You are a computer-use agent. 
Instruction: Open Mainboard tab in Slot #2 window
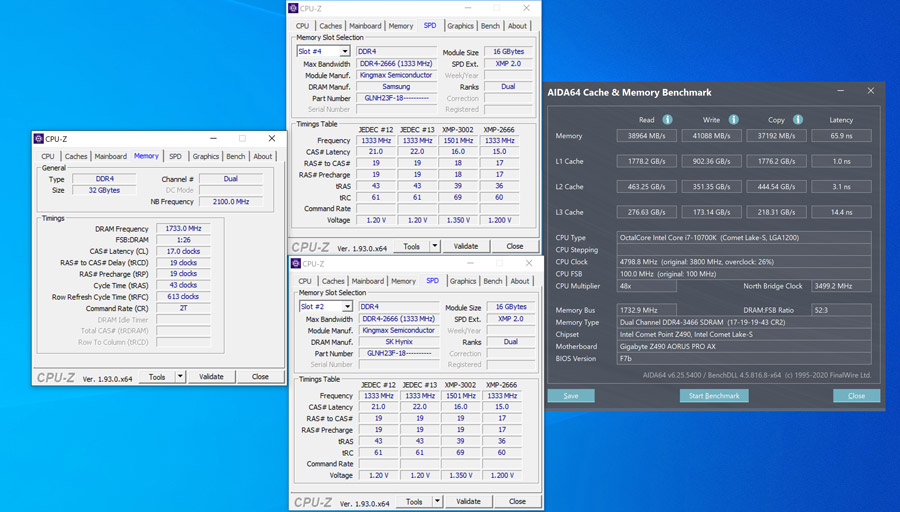coord(368,281)
